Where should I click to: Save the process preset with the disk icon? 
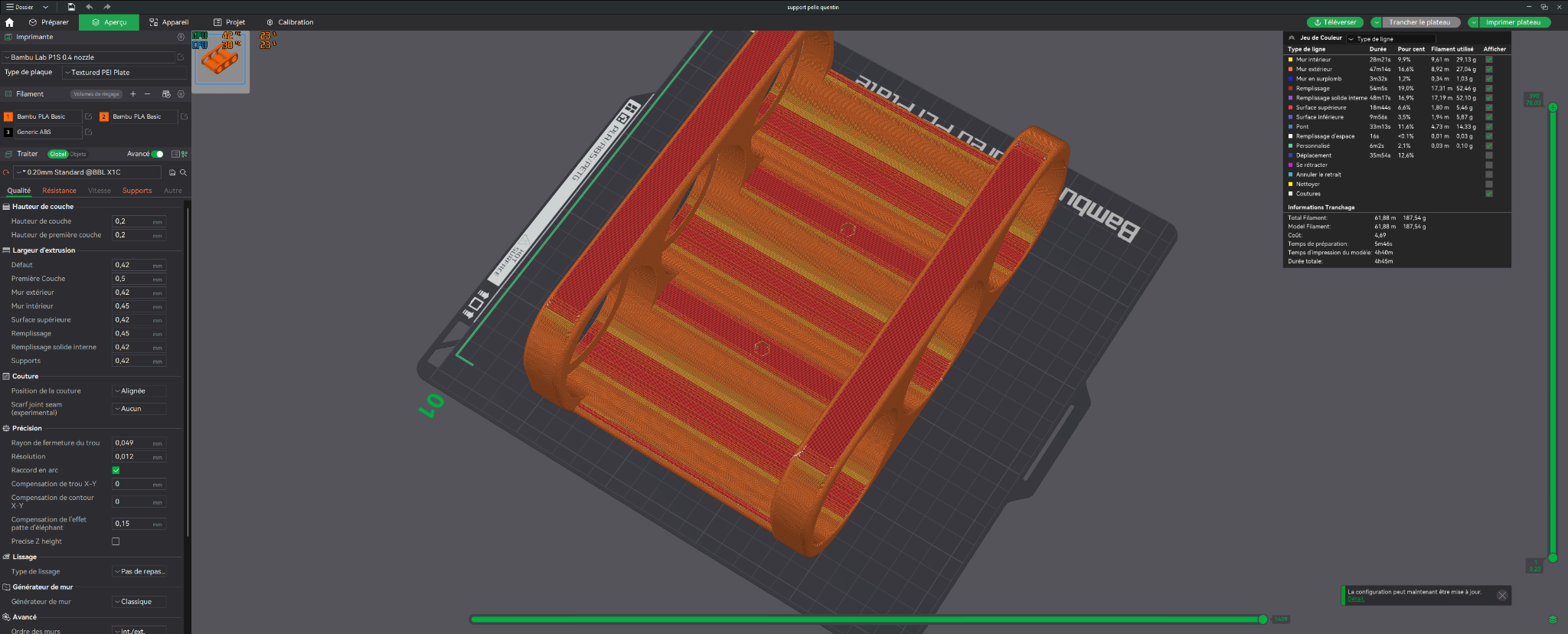(x=172, y=172)
